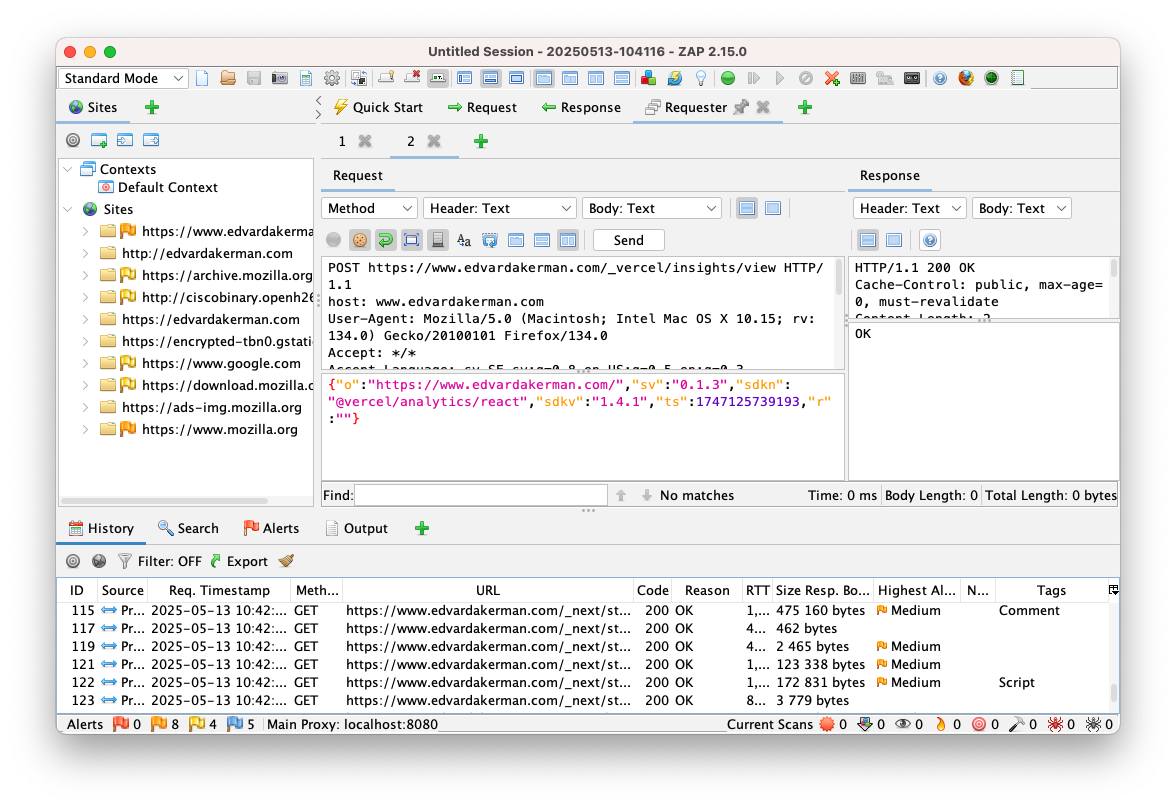Open the Options gear icon in toolbar
This screenshot has width=1176, height=808.
click(x=332, y=78)
